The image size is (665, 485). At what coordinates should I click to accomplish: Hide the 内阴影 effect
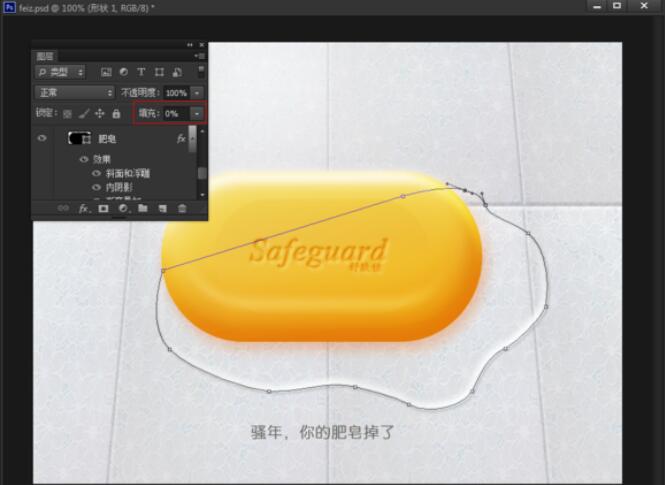[96, 187]
